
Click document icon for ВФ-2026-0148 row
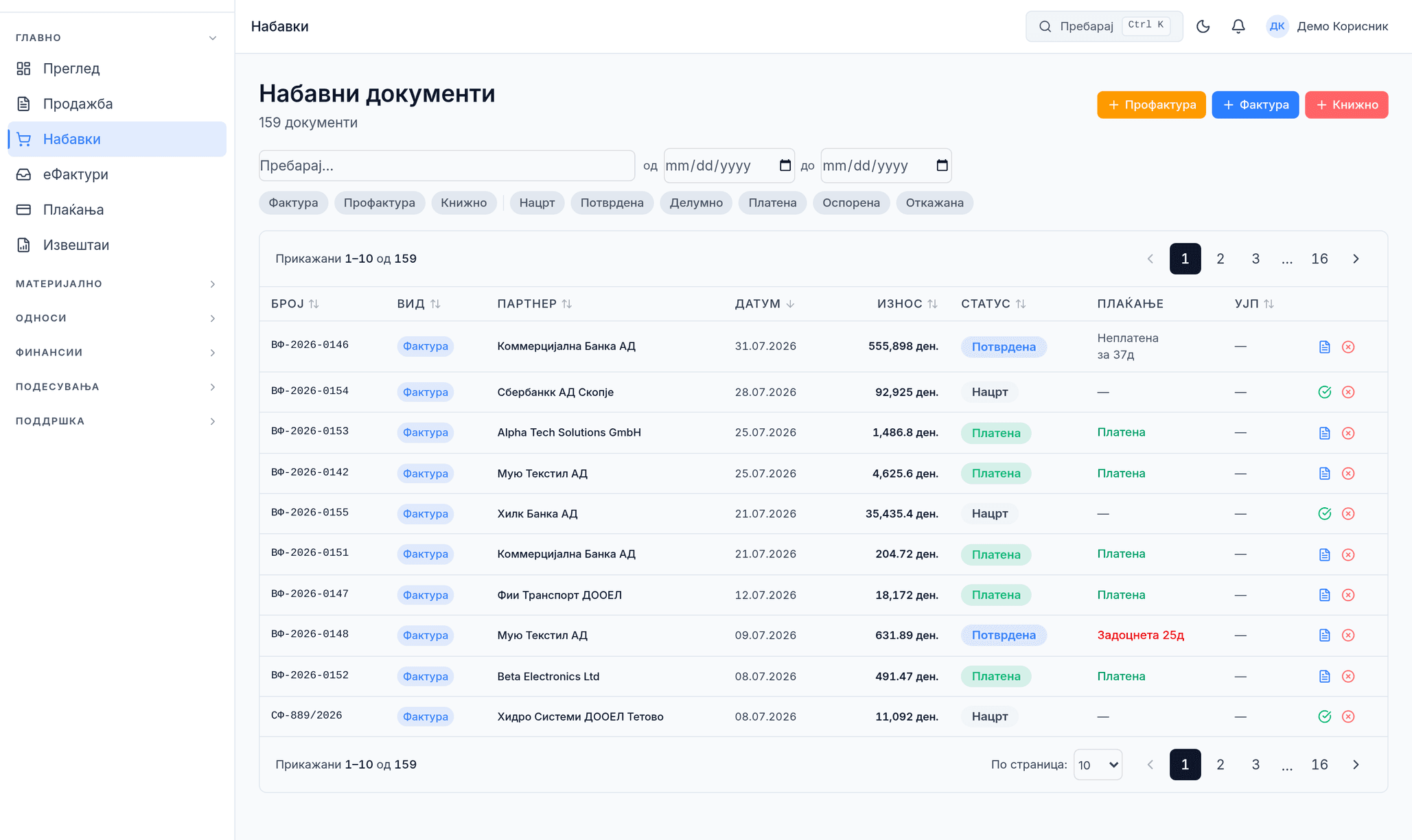1325,635
